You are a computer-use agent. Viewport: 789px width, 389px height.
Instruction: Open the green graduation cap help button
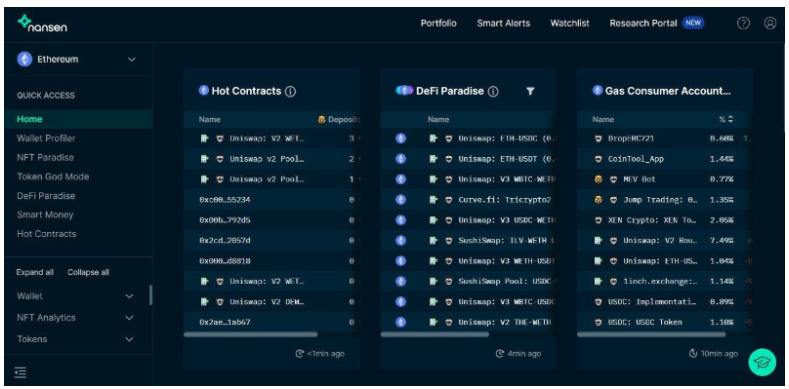[x=762, y=362]
